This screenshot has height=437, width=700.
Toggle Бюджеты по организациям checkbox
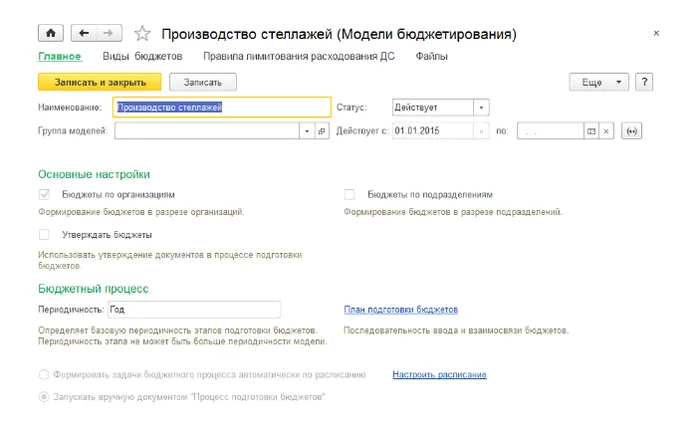pyautogui.click(x=44, y=195)
